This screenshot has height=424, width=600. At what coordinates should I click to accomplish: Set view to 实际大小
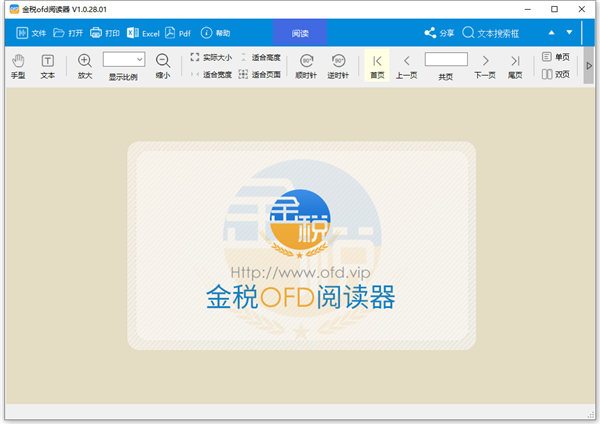pyautogui.click(x=211, y=57)
